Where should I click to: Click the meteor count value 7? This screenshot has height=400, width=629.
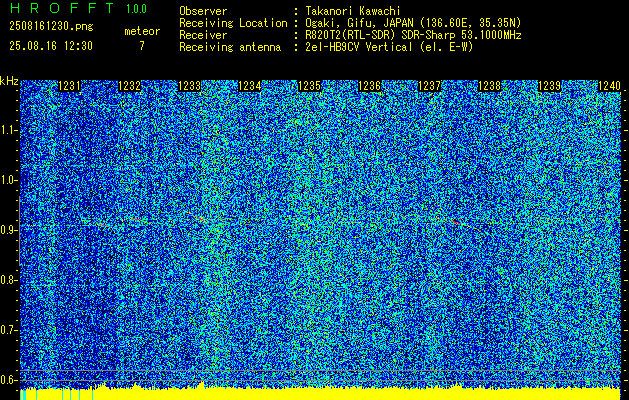[x=142, y=46]
